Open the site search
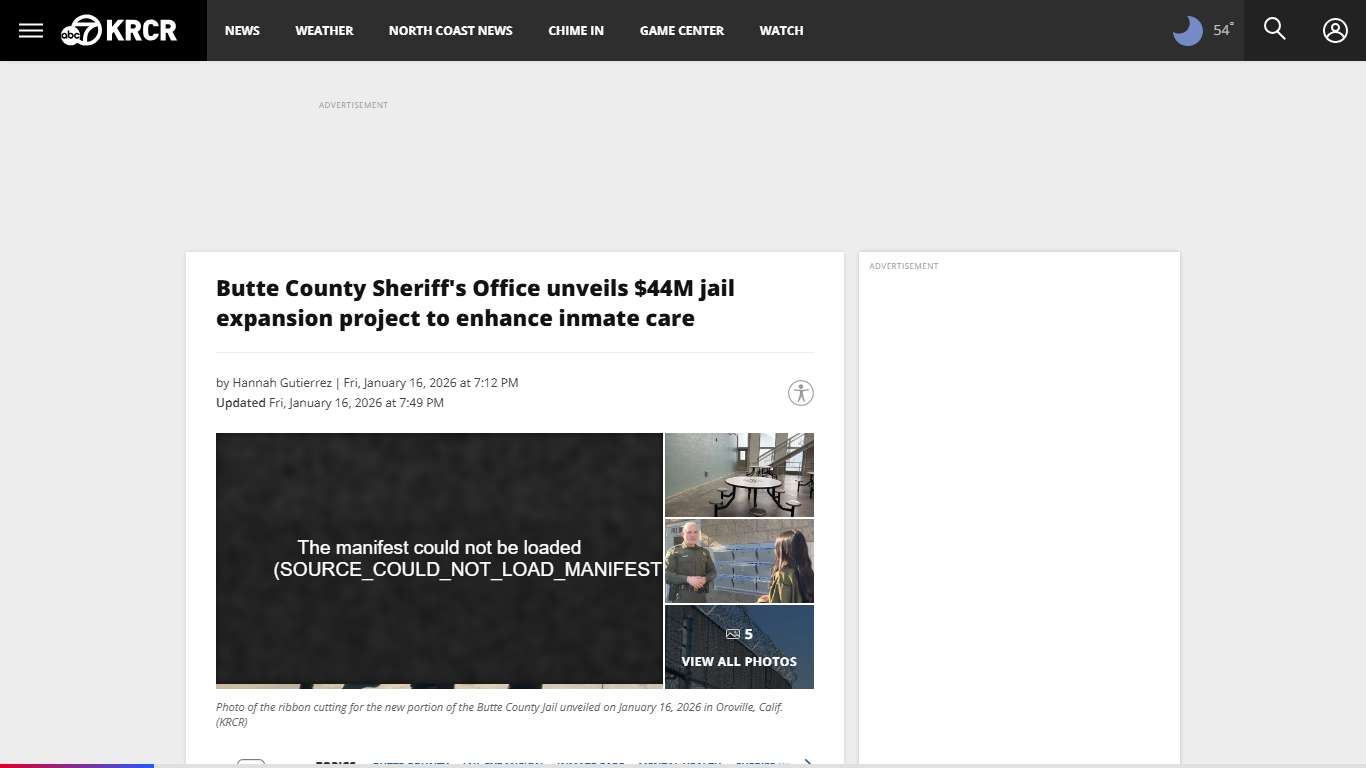 point(1274,30)
